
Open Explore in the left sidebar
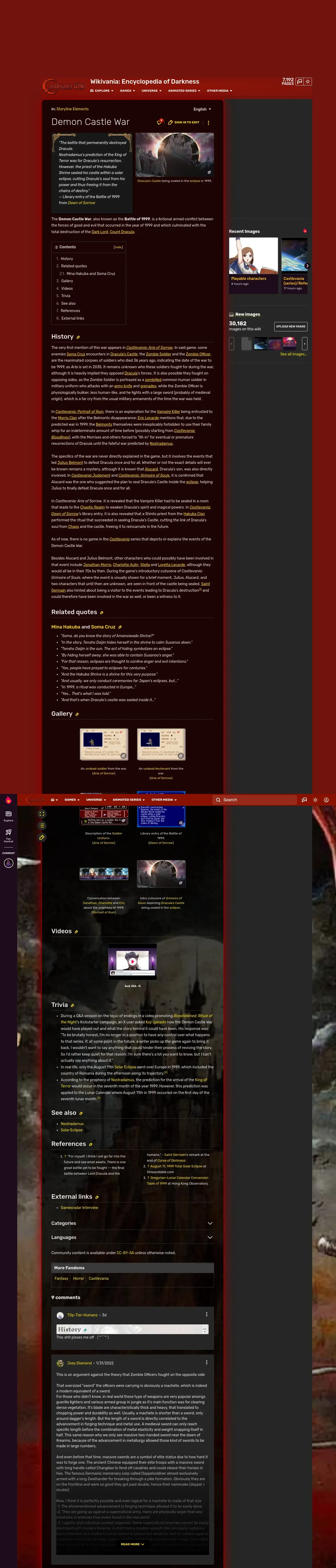[x=9, y=816]
